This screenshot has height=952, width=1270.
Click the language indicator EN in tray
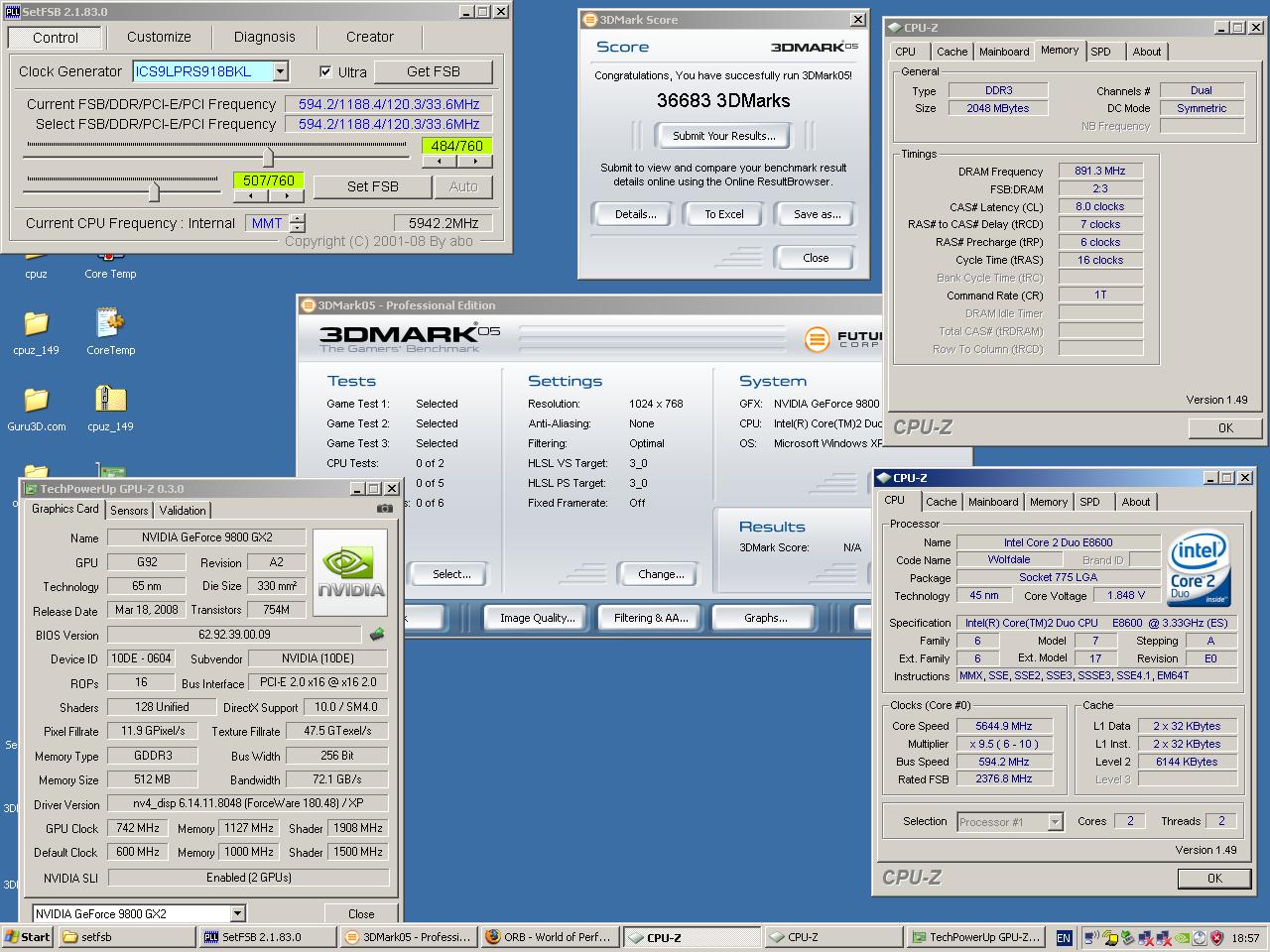point(1064,937)
